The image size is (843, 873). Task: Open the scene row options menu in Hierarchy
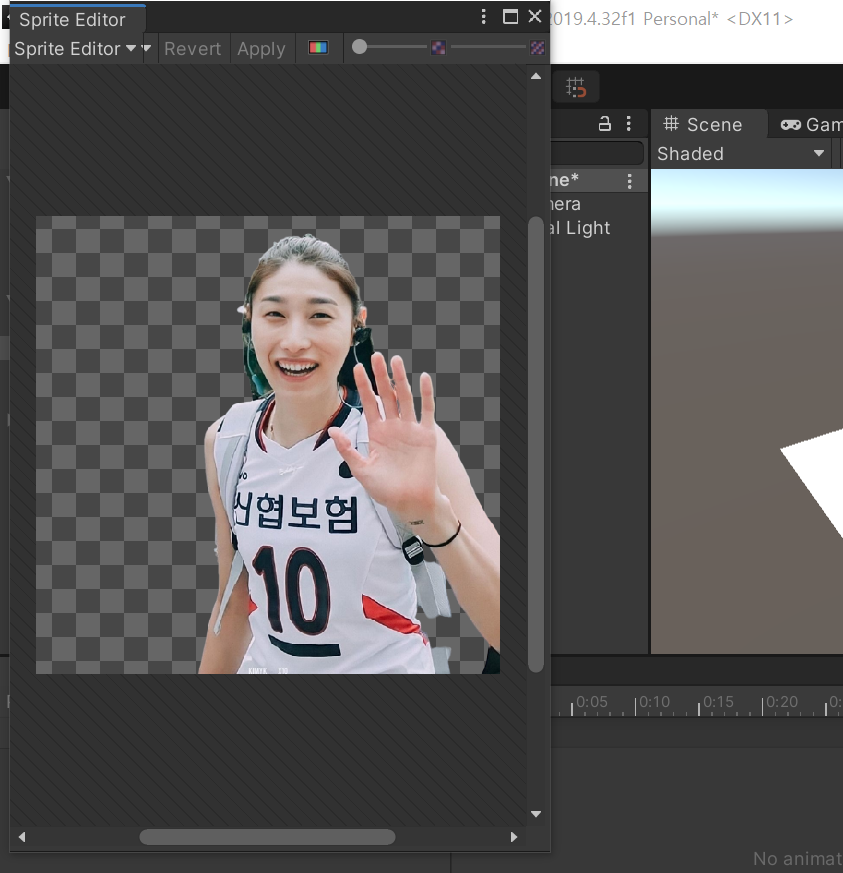coord(630,180)
